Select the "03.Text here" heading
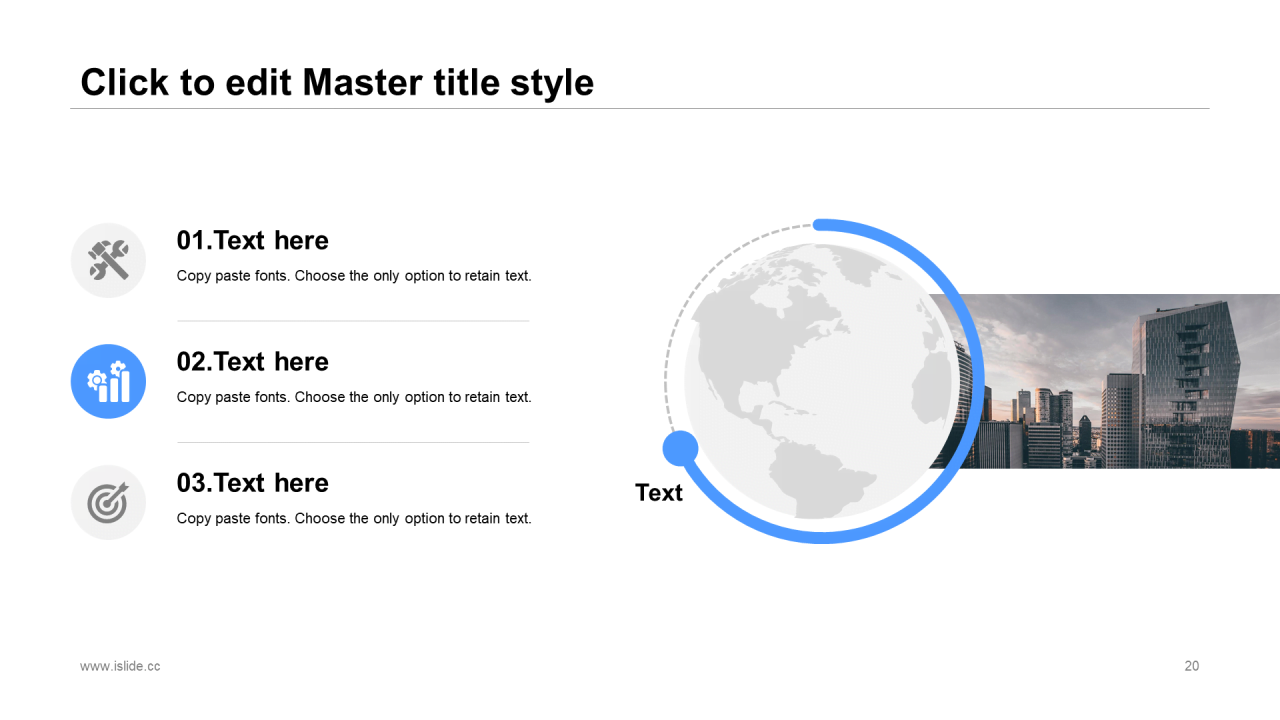 [252, 483]
